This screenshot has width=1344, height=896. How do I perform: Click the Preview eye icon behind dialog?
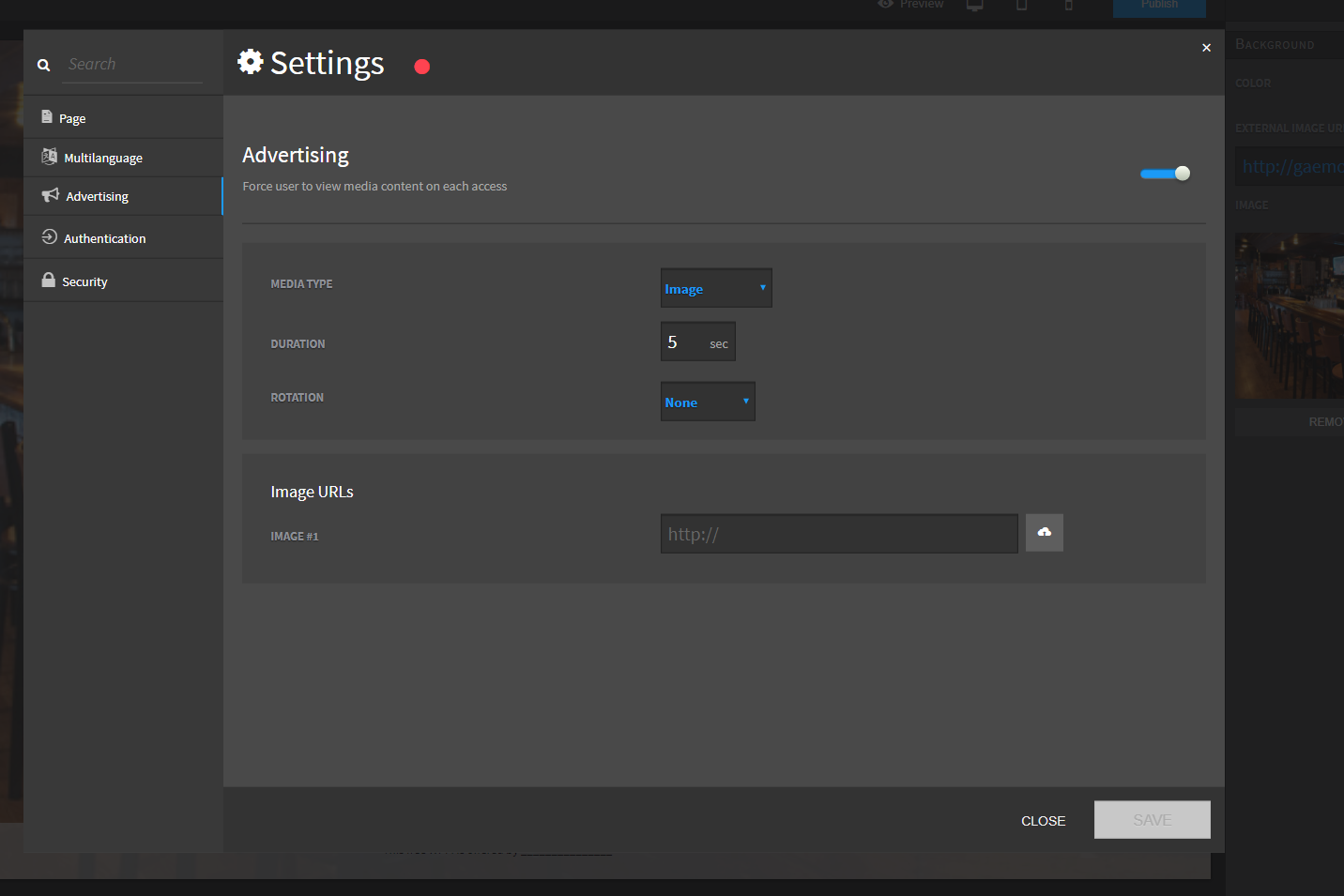pos(885,4)
